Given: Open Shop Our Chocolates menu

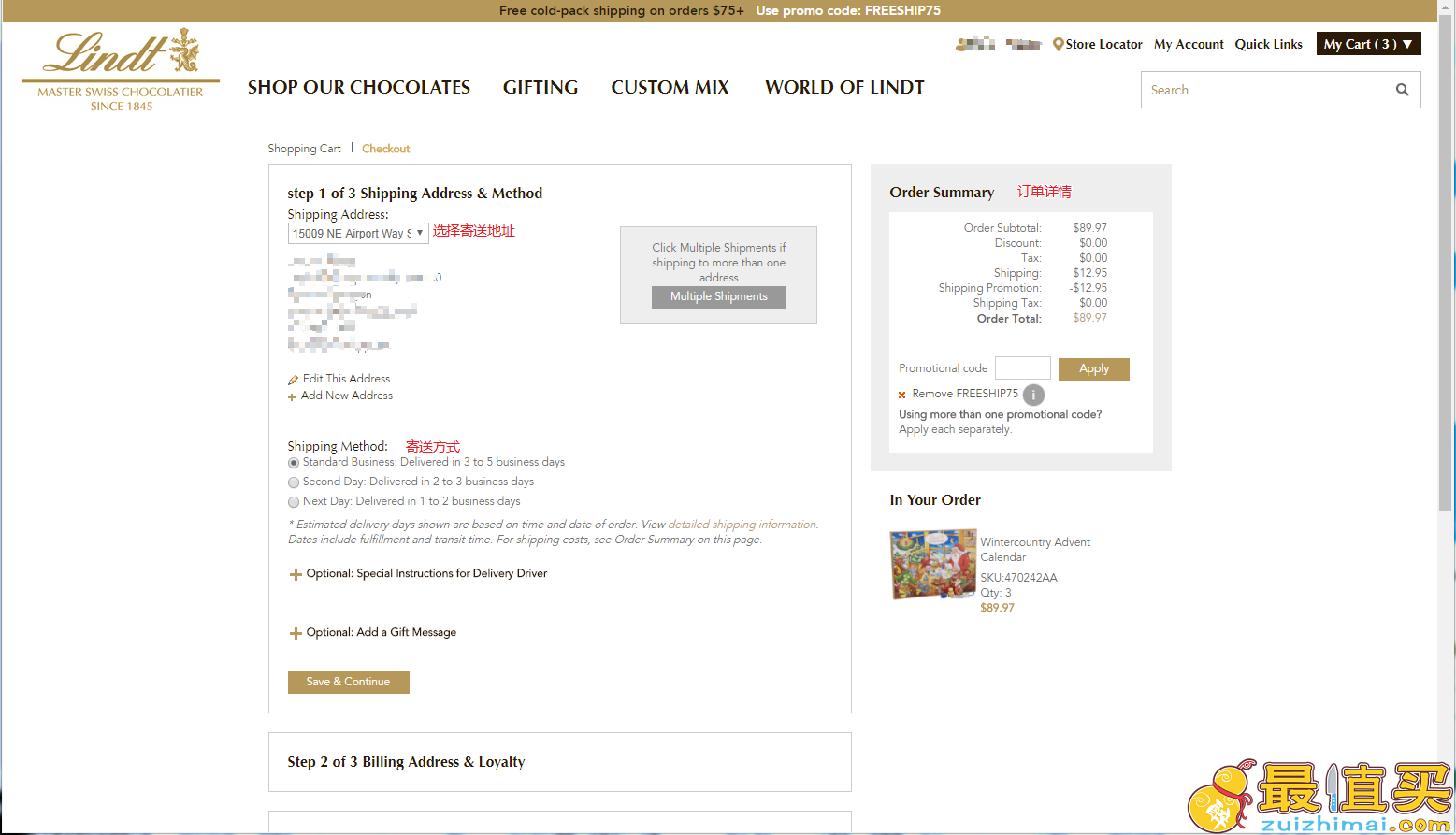Looking at the screenshot, I should [359, 87].
